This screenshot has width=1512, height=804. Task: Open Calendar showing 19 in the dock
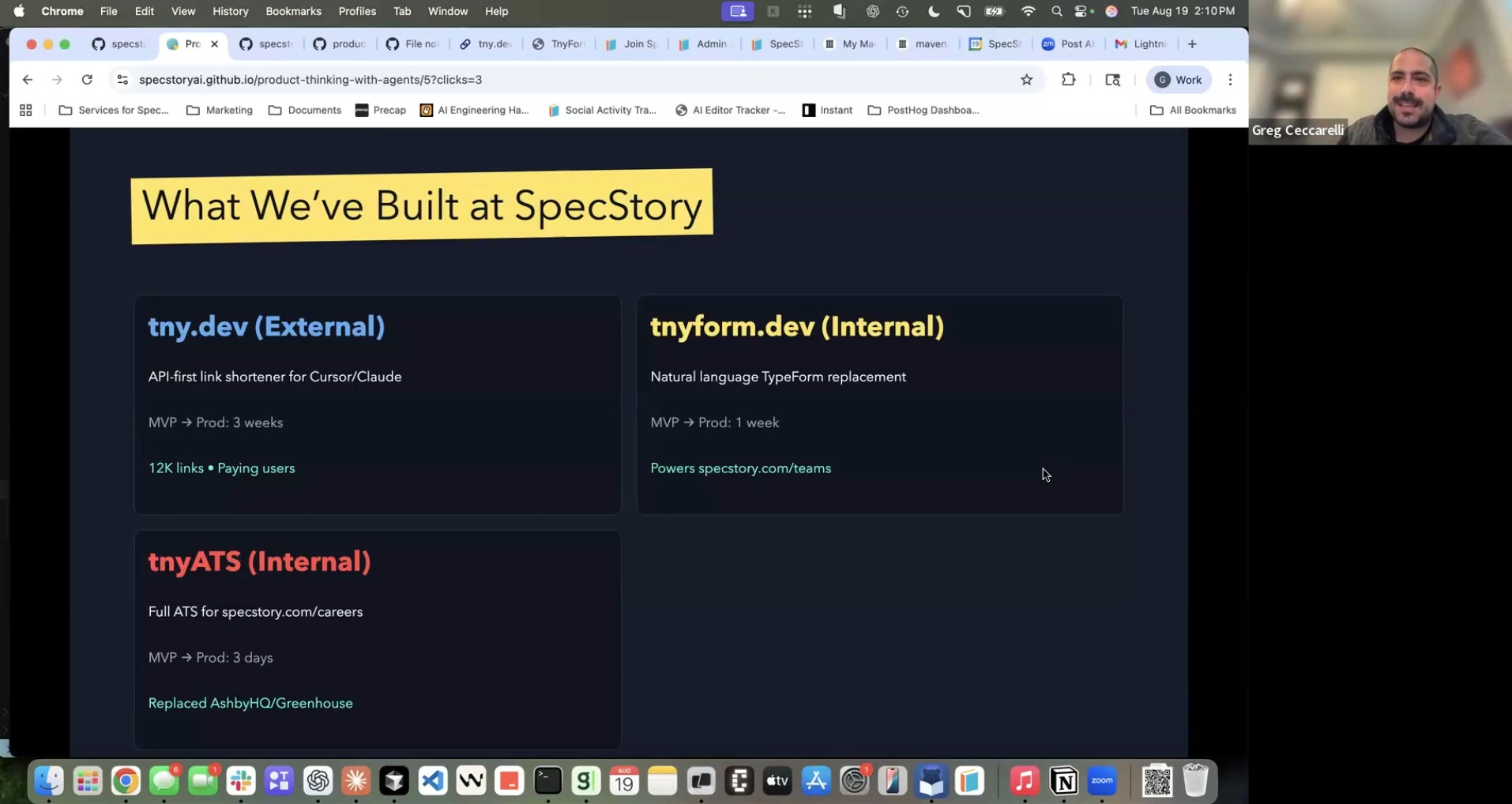coord(624,781)
